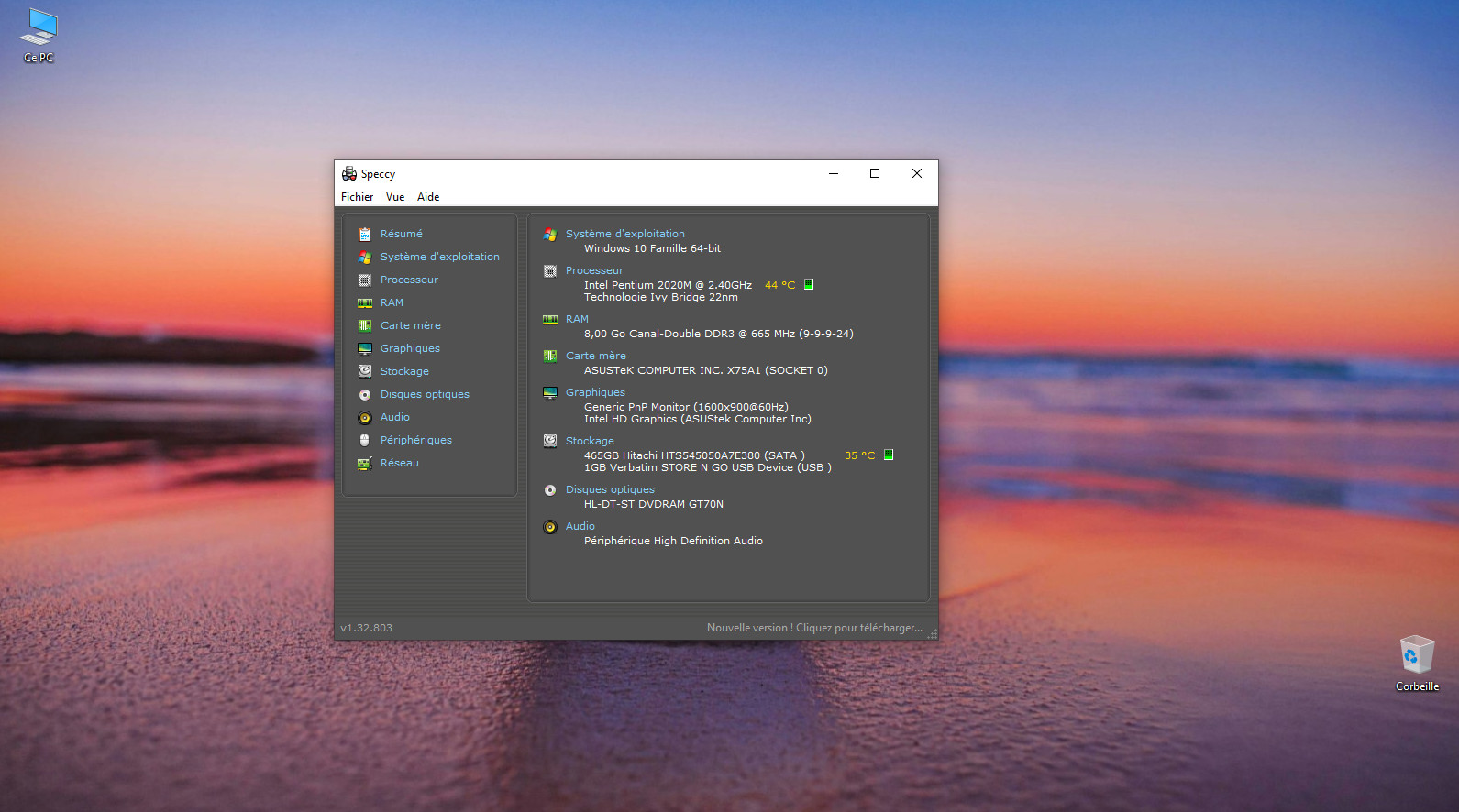Image resolution: width=1459 pixels, height=812 pixels.
Task: Click the speaker icon beside sidebar Audio
Action: (x=365, y=417)
